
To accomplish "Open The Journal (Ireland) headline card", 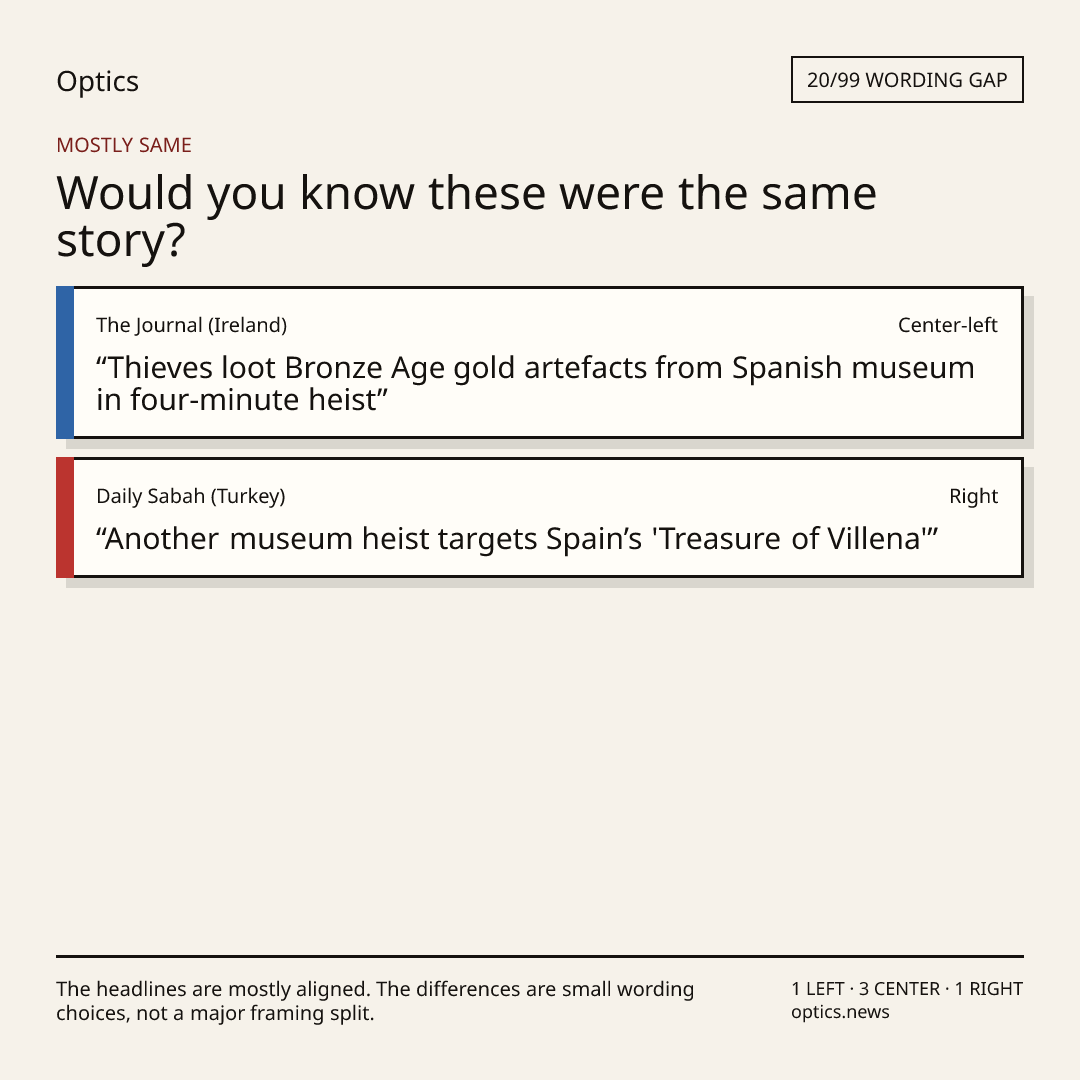I will 539,362.
